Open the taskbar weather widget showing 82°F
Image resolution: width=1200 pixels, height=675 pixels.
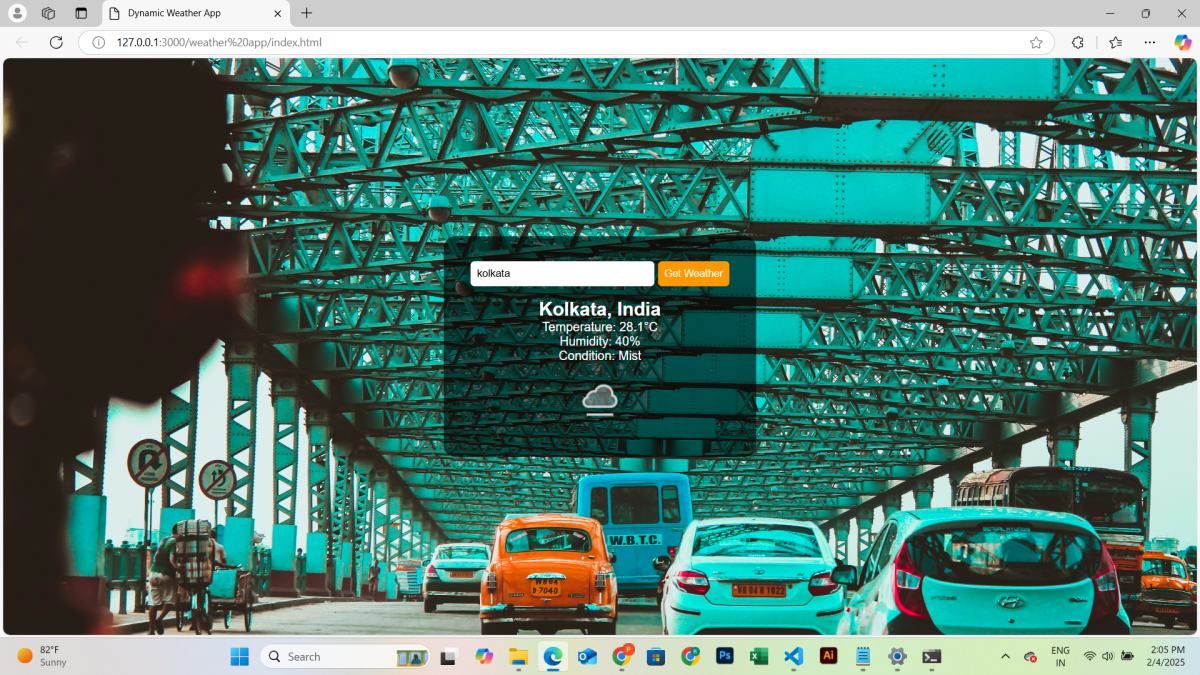(42, 656)
